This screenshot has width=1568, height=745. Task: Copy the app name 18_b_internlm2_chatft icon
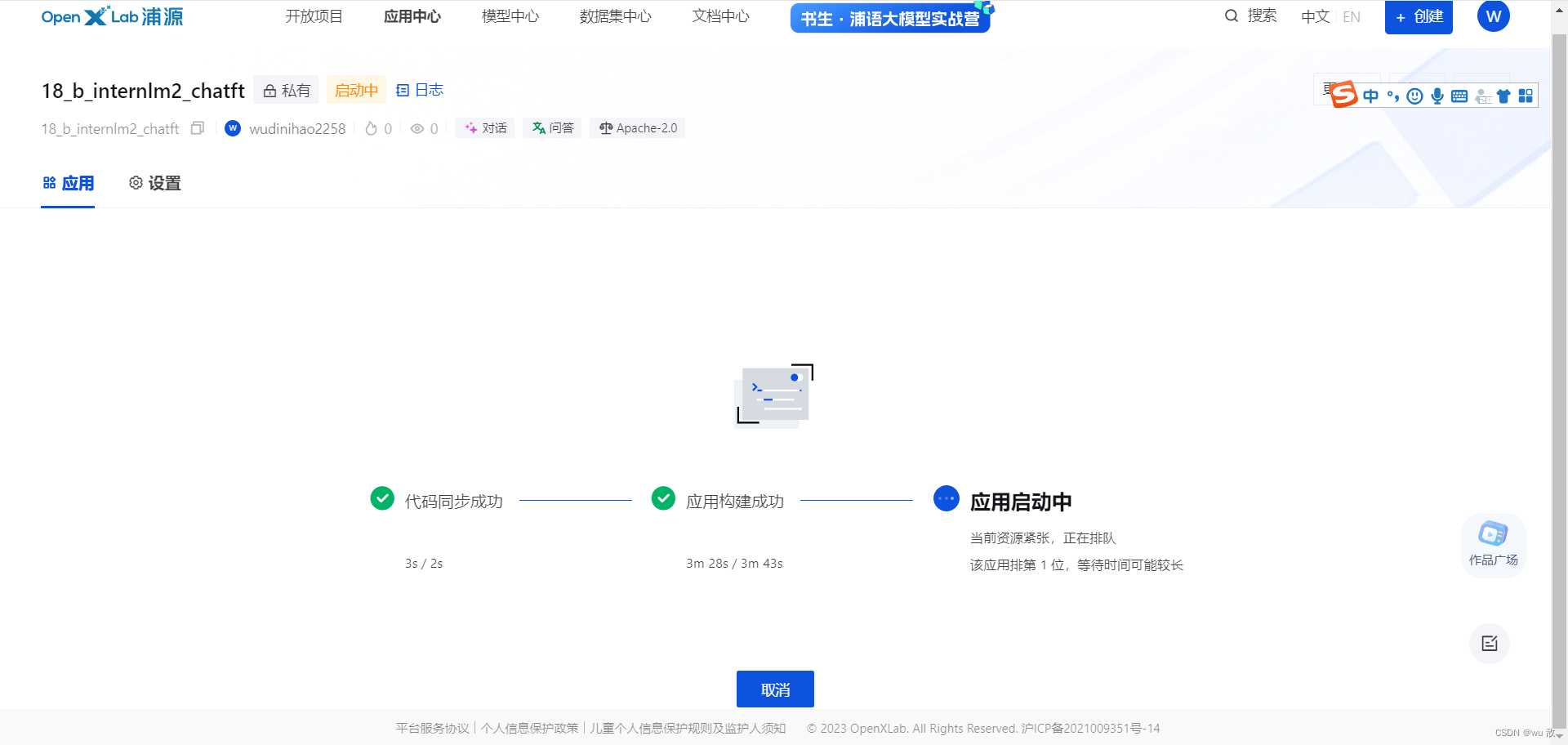point(197,128)
